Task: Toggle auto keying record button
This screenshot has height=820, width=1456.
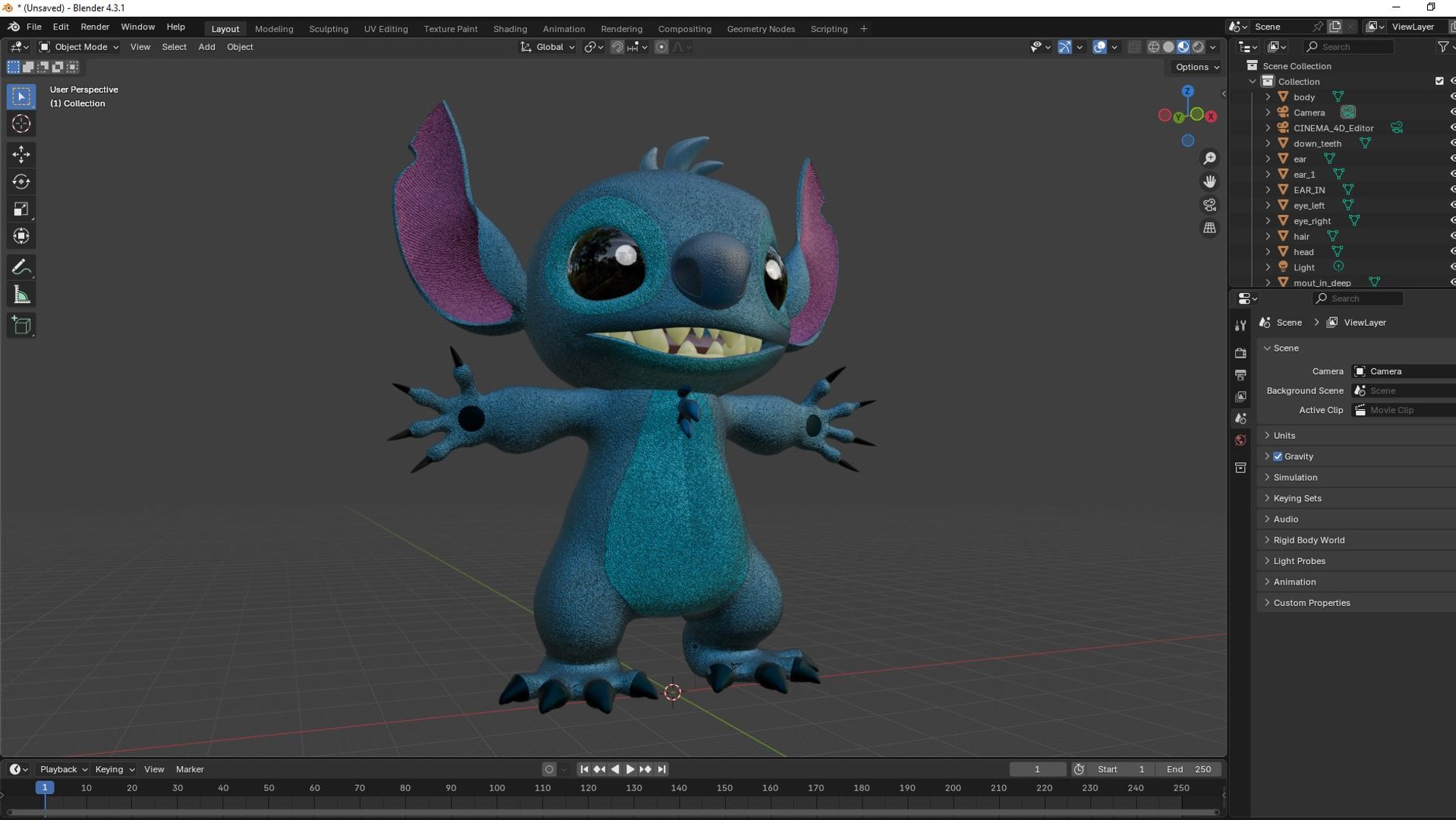Action: [549, 769]
